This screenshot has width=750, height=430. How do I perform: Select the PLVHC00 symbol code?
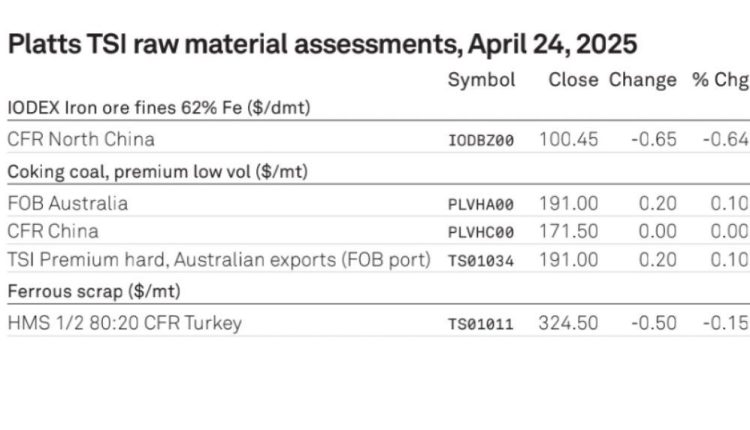481,232
